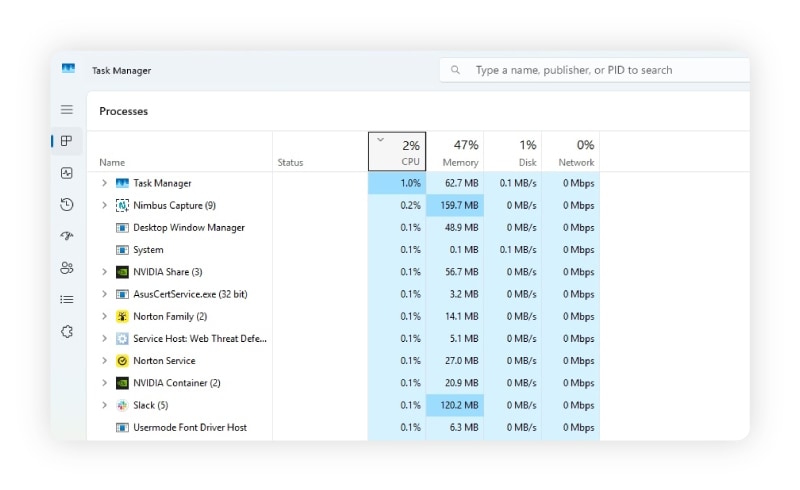Select the Processes sidebar icon

coord(67,141)
